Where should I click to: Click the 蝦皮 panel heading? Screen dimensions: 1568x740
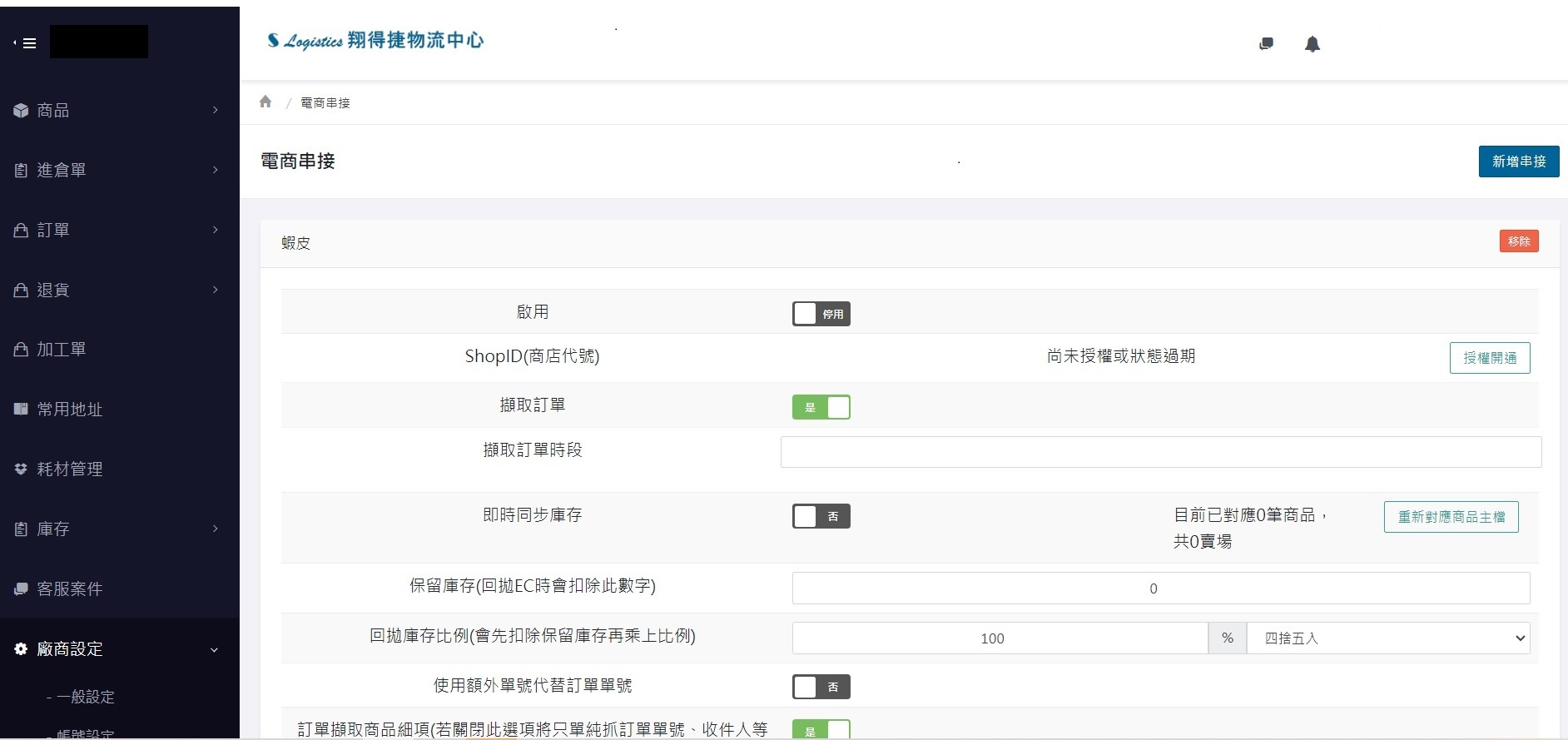tap(295, 243)
